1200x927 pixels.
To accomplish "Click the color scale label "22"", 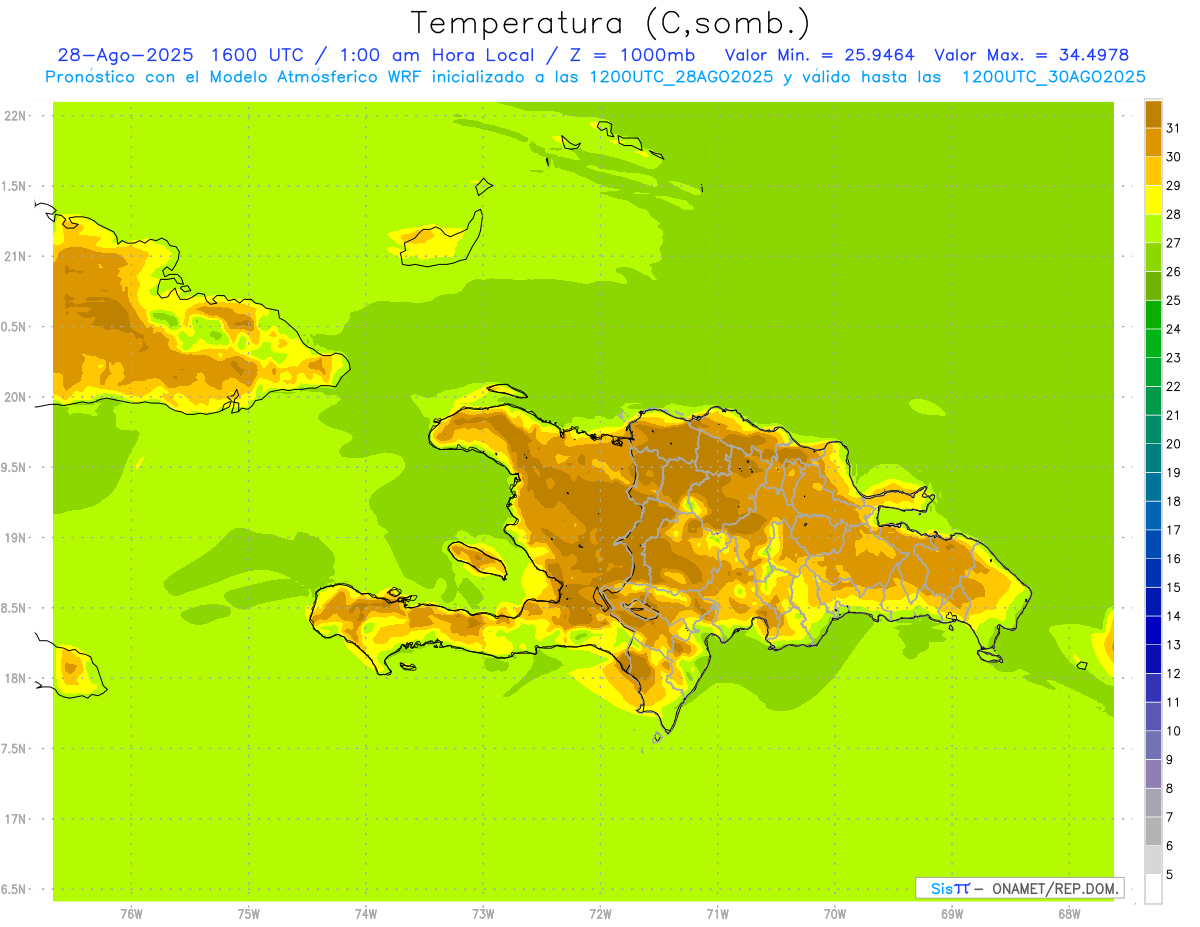I will (x=1174, y=387).
